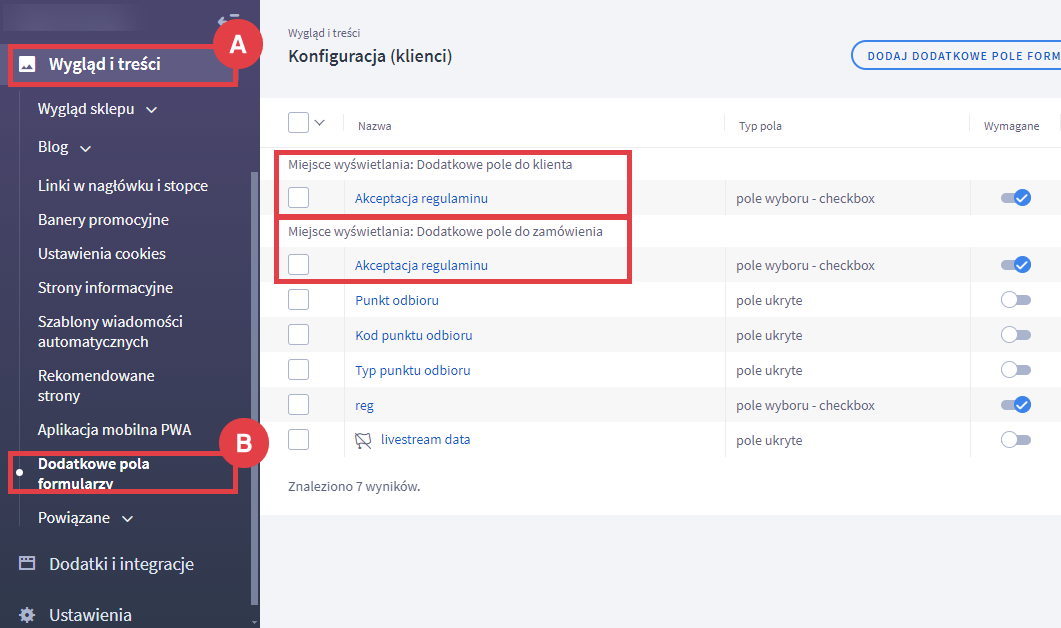
Task: Disable required switch for reg field
Action: click(1015, 405)
